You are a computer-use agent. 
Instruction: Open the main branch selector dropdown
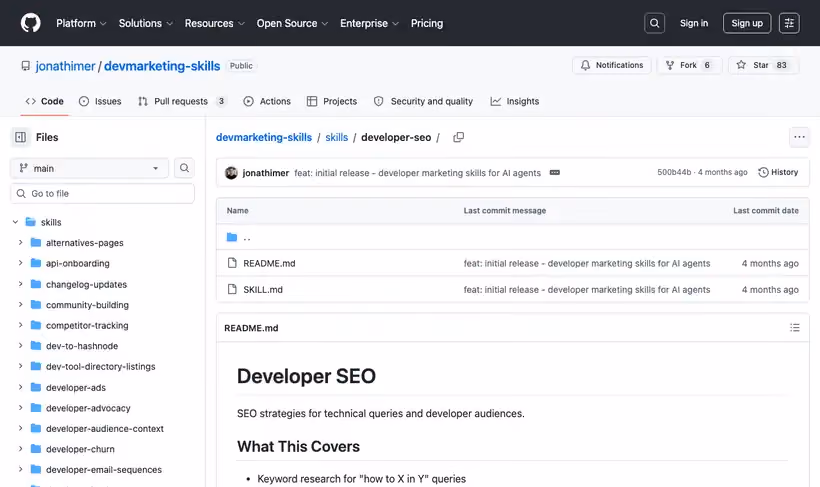click(x=89, y=168)
